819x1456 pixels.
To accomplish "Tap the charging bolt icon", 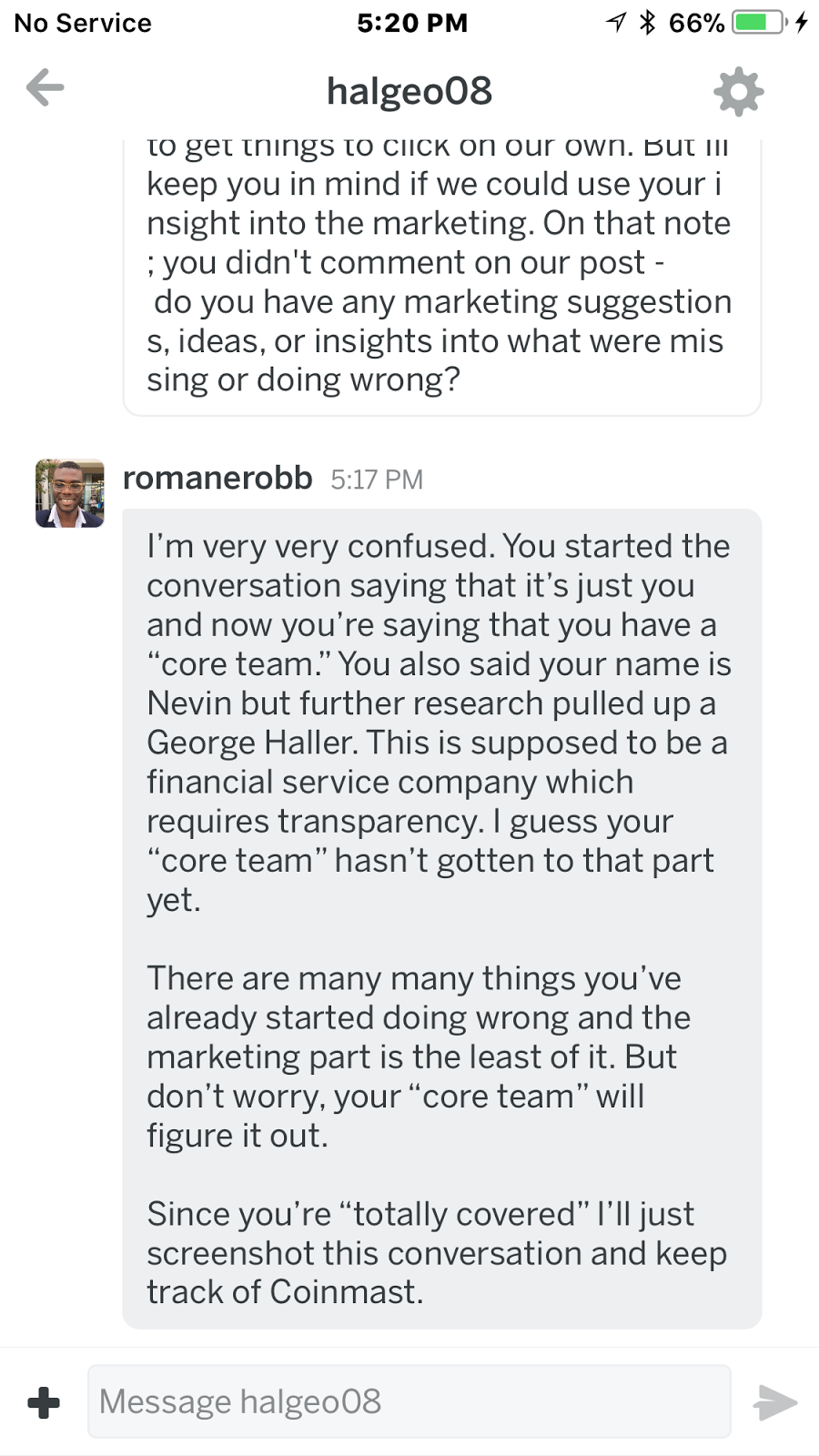I will 801,23.
